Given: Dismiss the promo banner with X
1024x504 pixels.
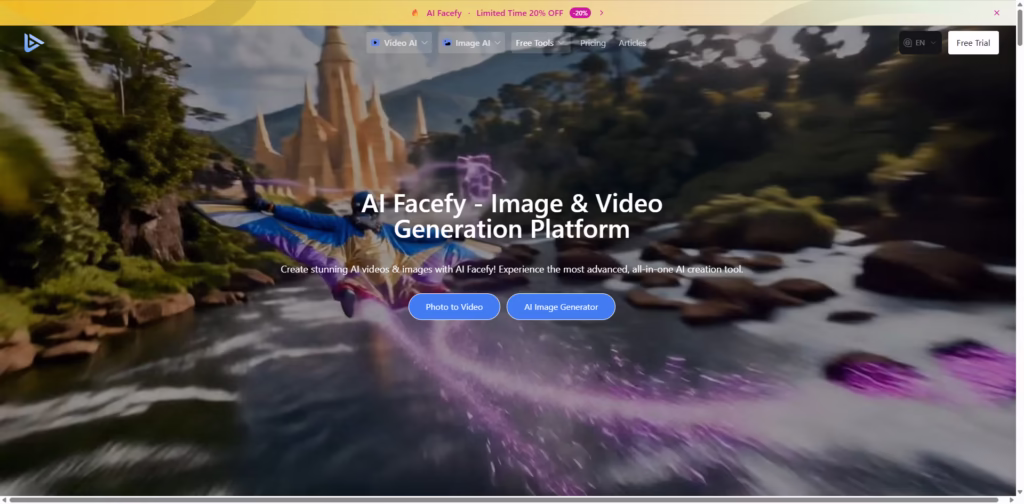Looking at the screenshot, I should point(996,13).
